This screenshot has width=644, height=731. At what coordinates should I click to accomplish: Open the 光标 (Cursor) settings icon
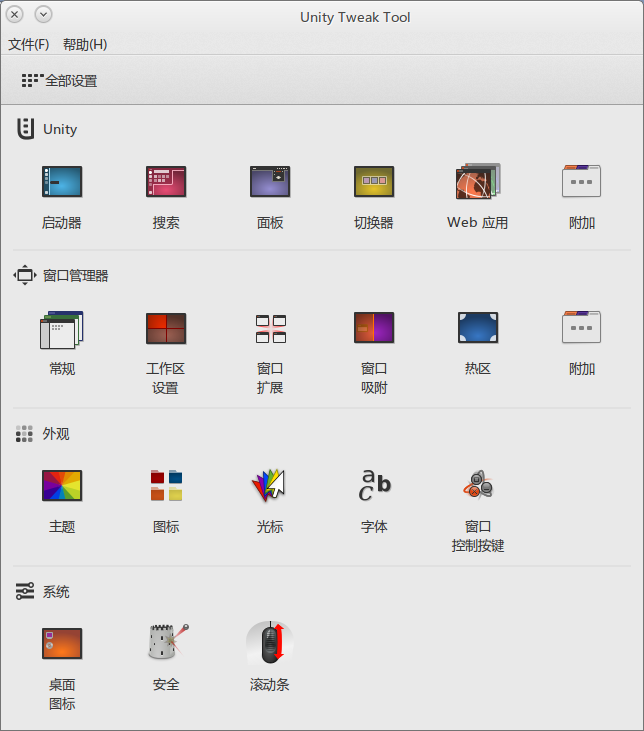pos(269,485)
